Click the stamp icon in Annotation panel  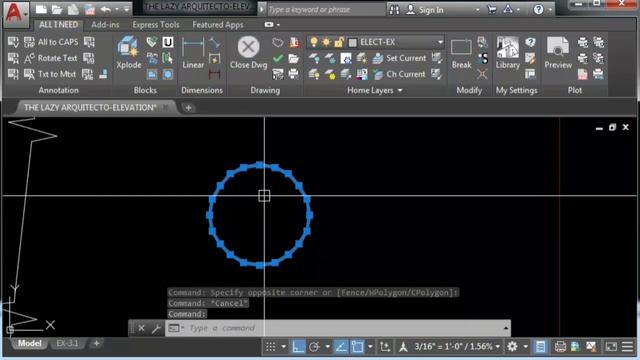click(104, 74)
